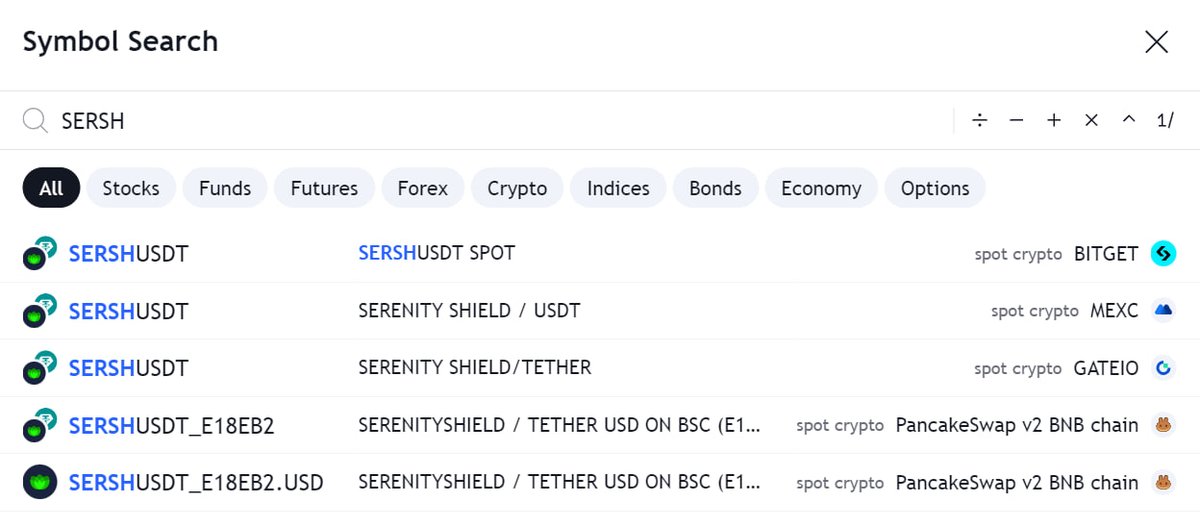1200x527 pixels.
Task: Select the All filter tab
Action: pos(51,188)
